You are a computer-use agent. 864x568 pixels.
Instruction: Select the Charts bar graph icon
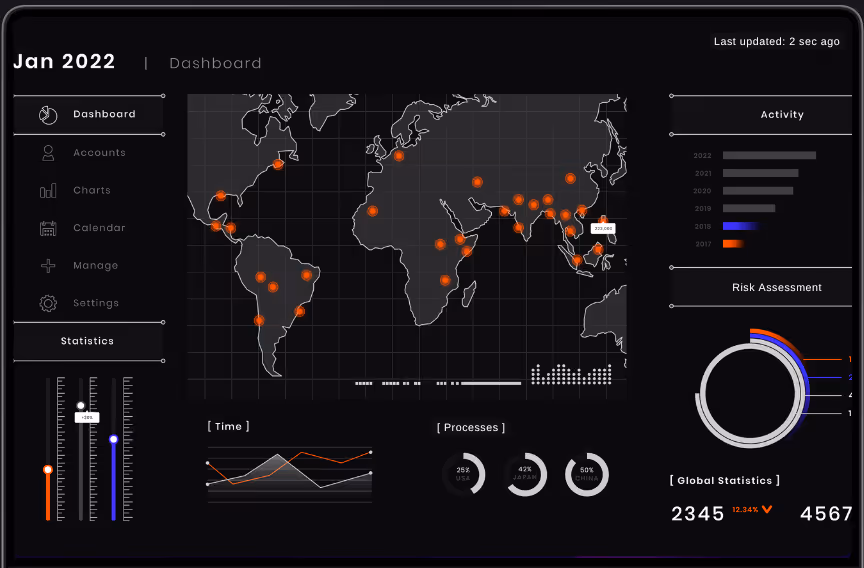pyautogui.click(x=47, y=191)
